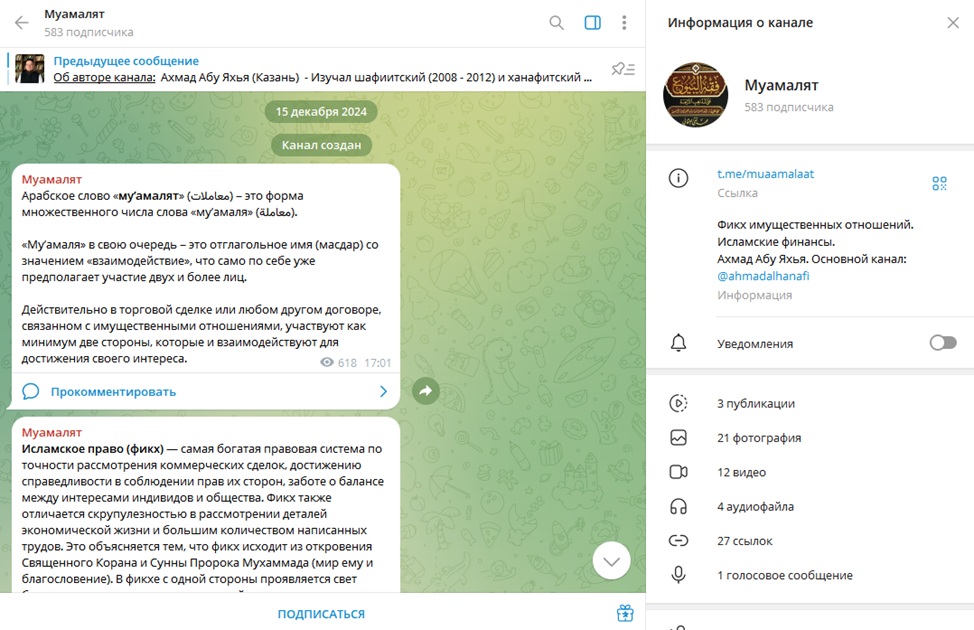Forward the first post with share arrow
Screen dimensions: 974x630
(x=426, y=391)
